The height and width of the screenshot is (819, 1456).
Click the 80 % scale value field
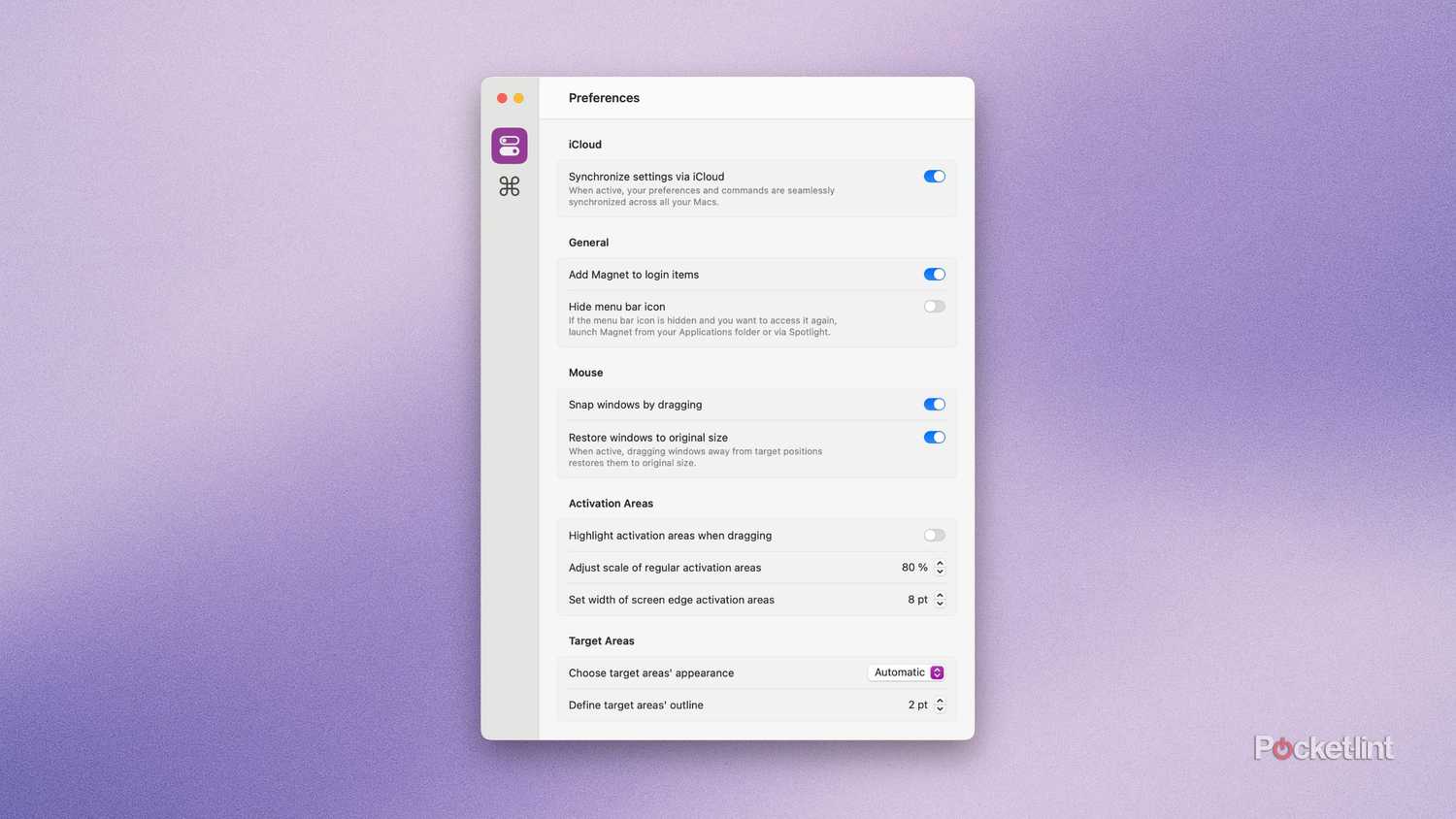click(913, 567)
